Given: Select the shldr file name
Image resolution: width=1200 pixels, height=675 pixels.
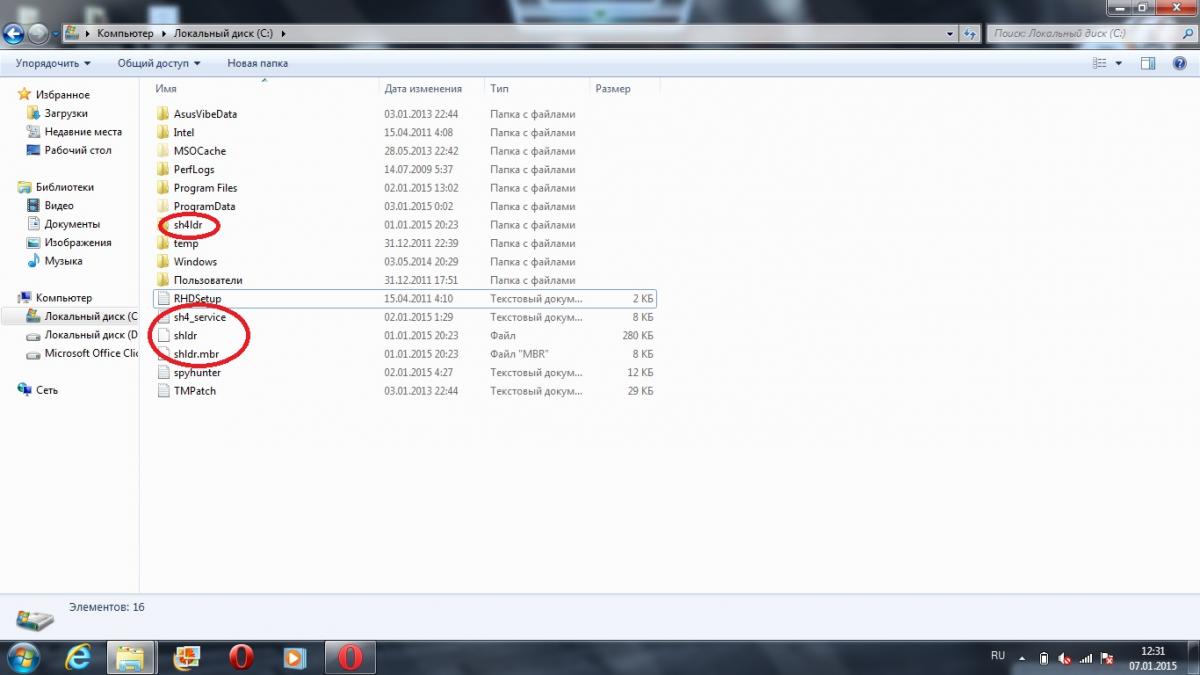Looking at the screenshot, I should click(185, 336).
